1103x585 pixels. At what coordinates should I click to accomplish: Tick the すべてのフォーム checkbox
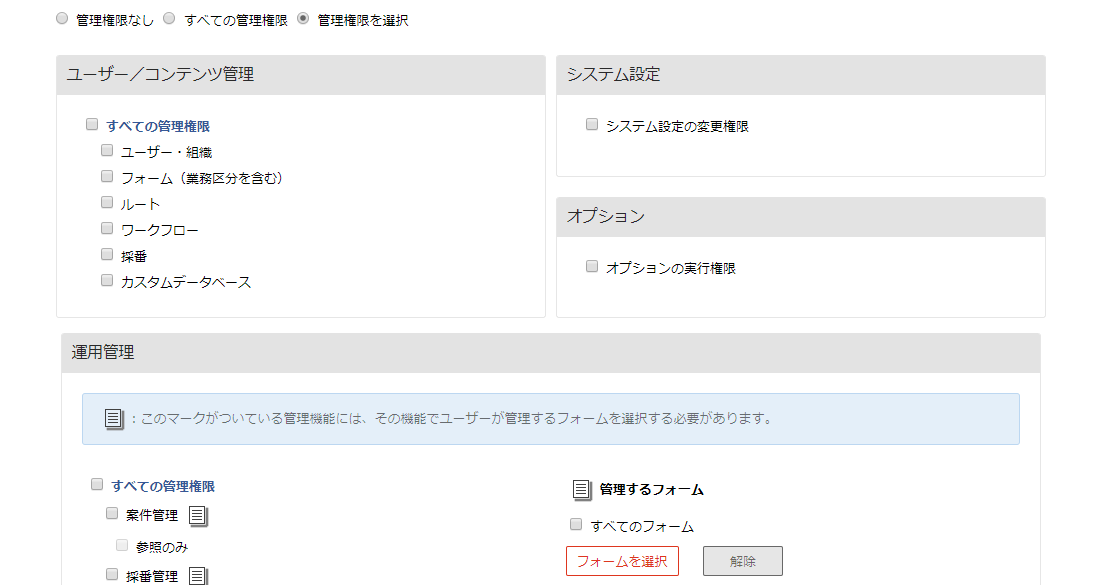point(576,525)
